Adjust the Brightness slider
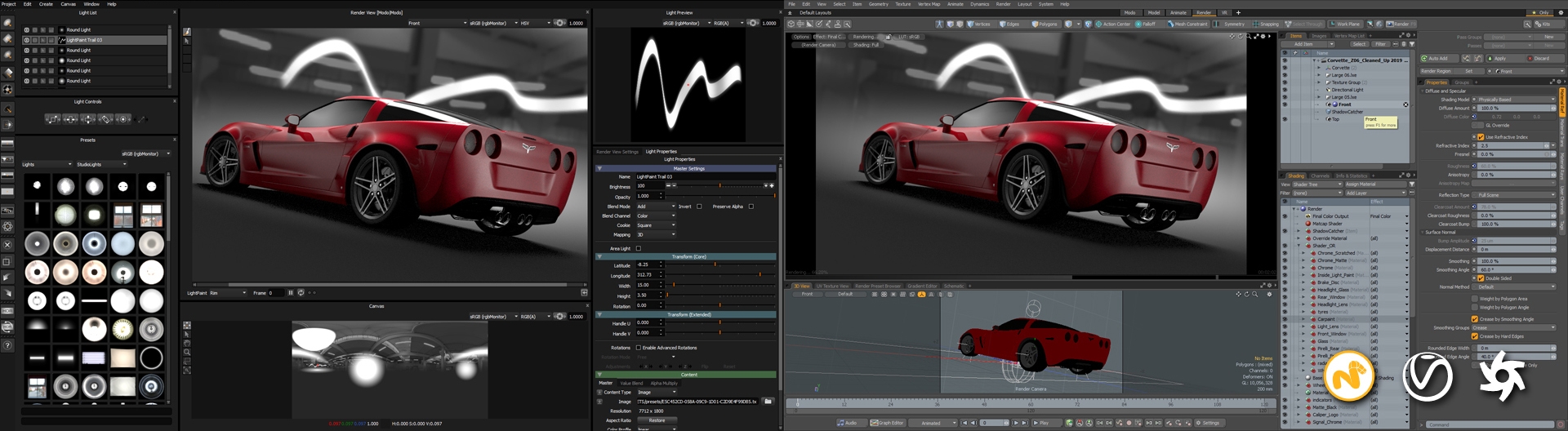This screenshot has width=1568, height=431. pyautogui.click(x=719, y=186)
